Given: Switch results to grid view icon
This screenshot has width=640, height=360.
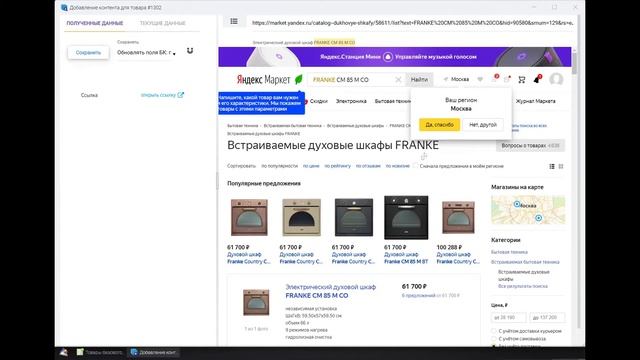Looking at the screenshot, I should tap(561, 166).
